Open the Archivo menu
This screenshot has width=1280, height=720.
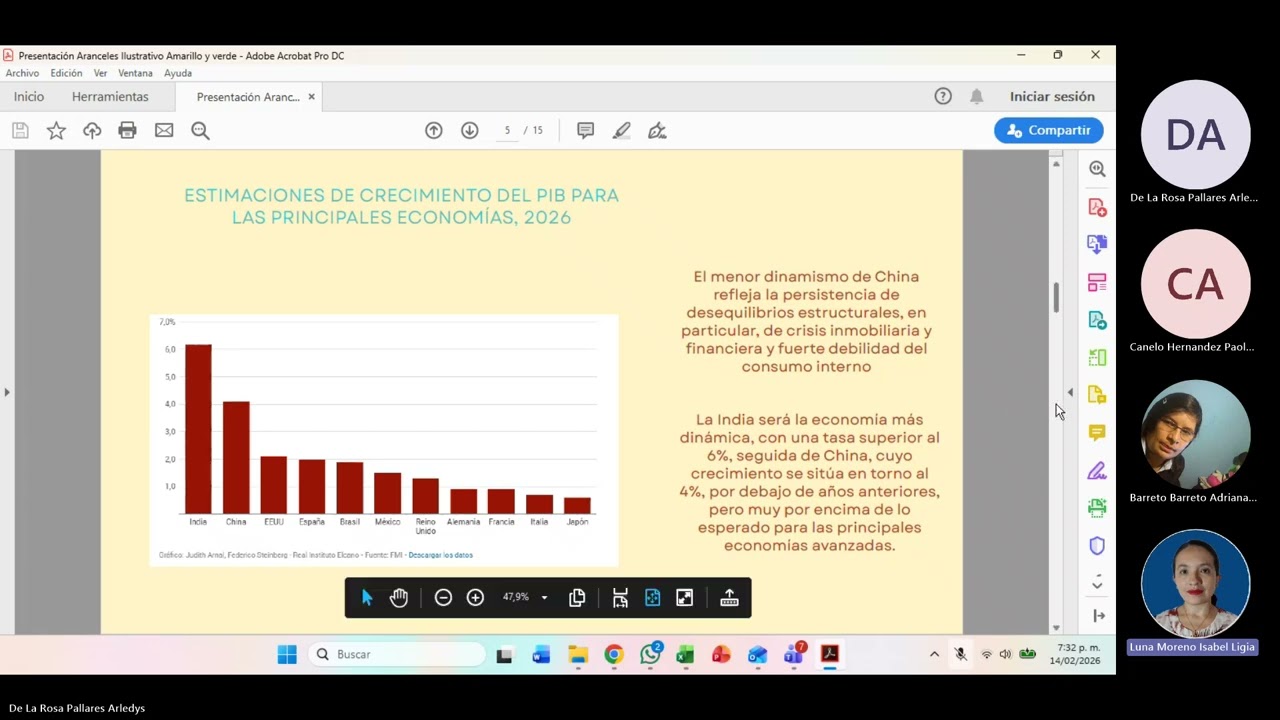(22, 73)
